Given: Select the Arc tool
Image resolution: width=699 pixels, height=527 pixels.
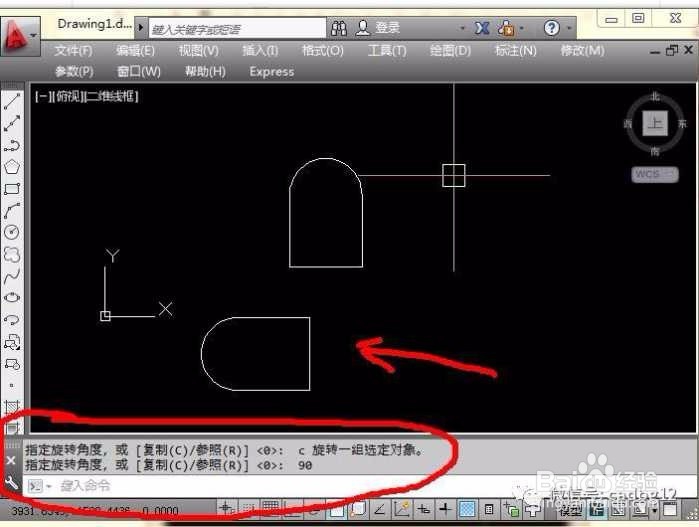Looking at the screenshot, I should tap(12, 210).
